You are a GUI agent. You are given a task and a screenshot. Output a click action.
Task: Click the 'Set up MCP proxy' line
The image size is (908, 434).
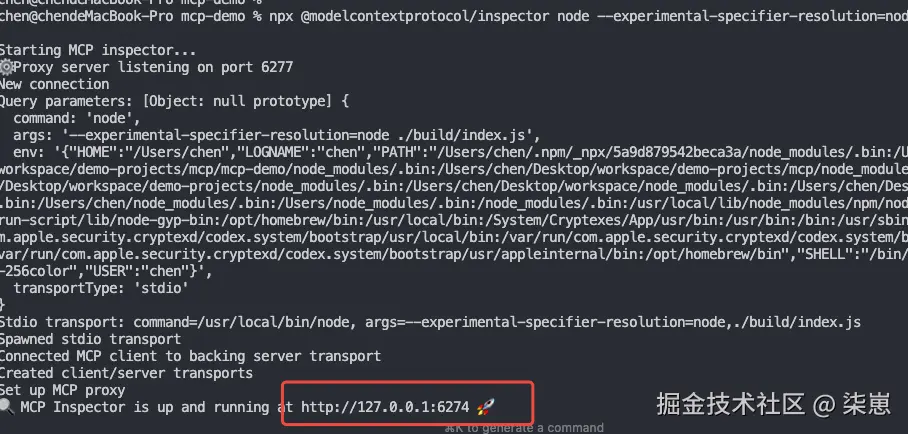(63, 390)
